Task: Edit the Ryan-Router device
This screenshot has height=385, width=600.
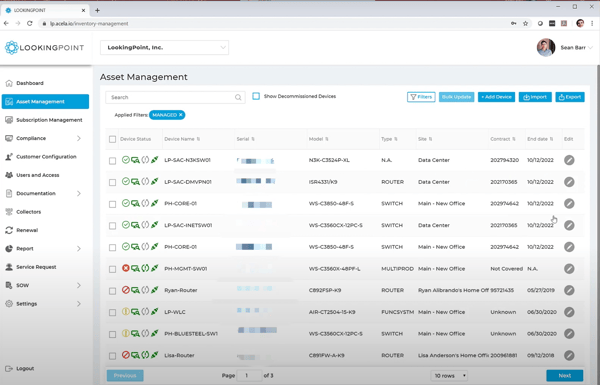Action: (x=569, y=290)
